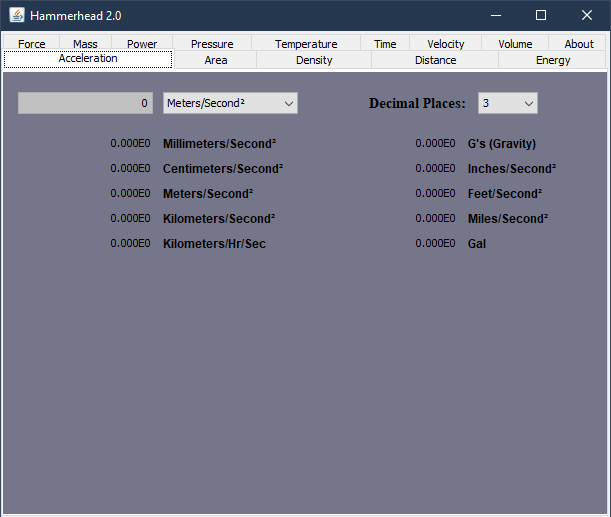
Task: Click the Feet/Second² label
Action: pyautogui.click(x=505, y=194)
